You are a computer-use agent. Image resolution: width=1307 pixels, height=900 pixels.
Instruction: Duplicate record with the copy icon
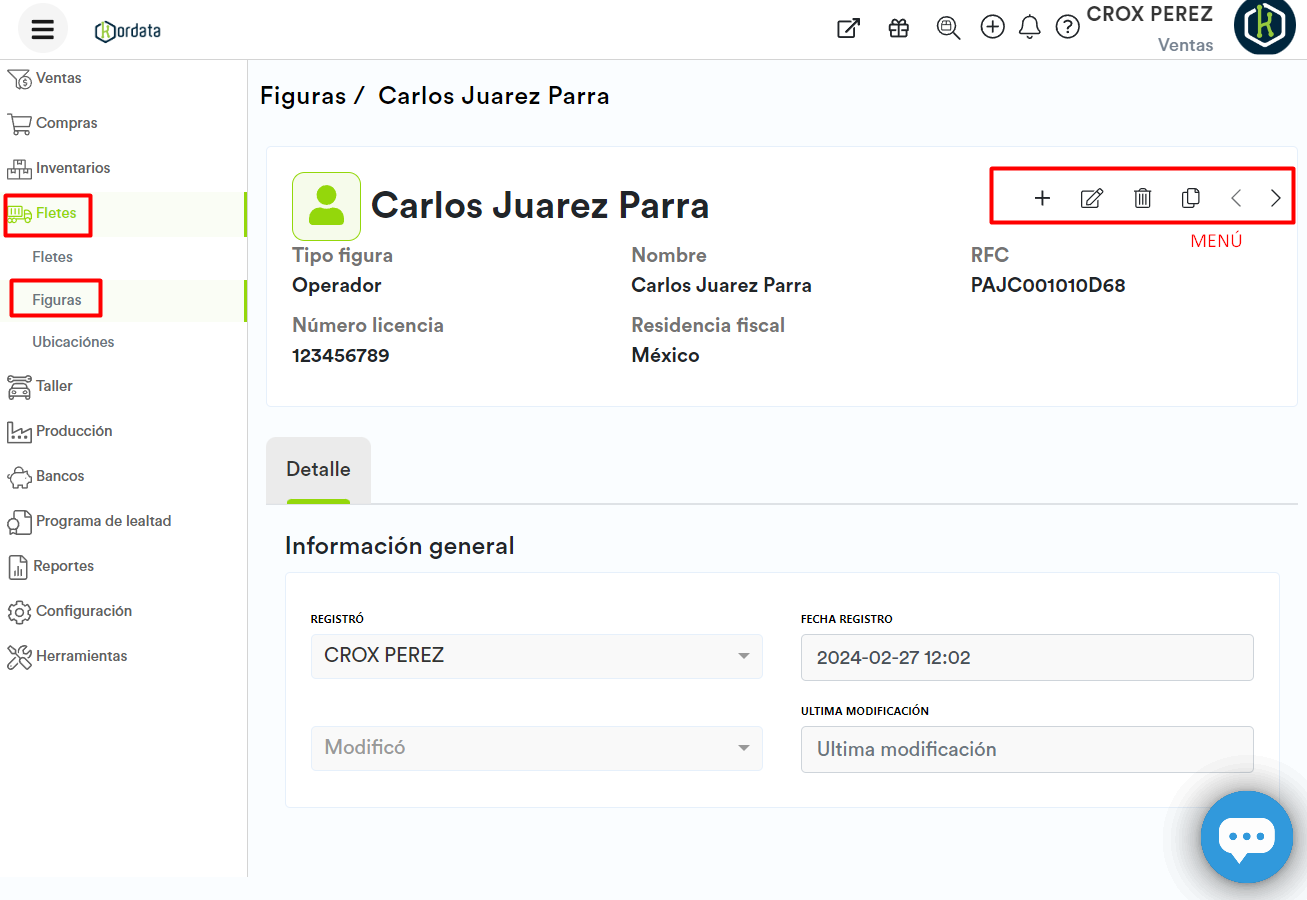point(1190,198)
